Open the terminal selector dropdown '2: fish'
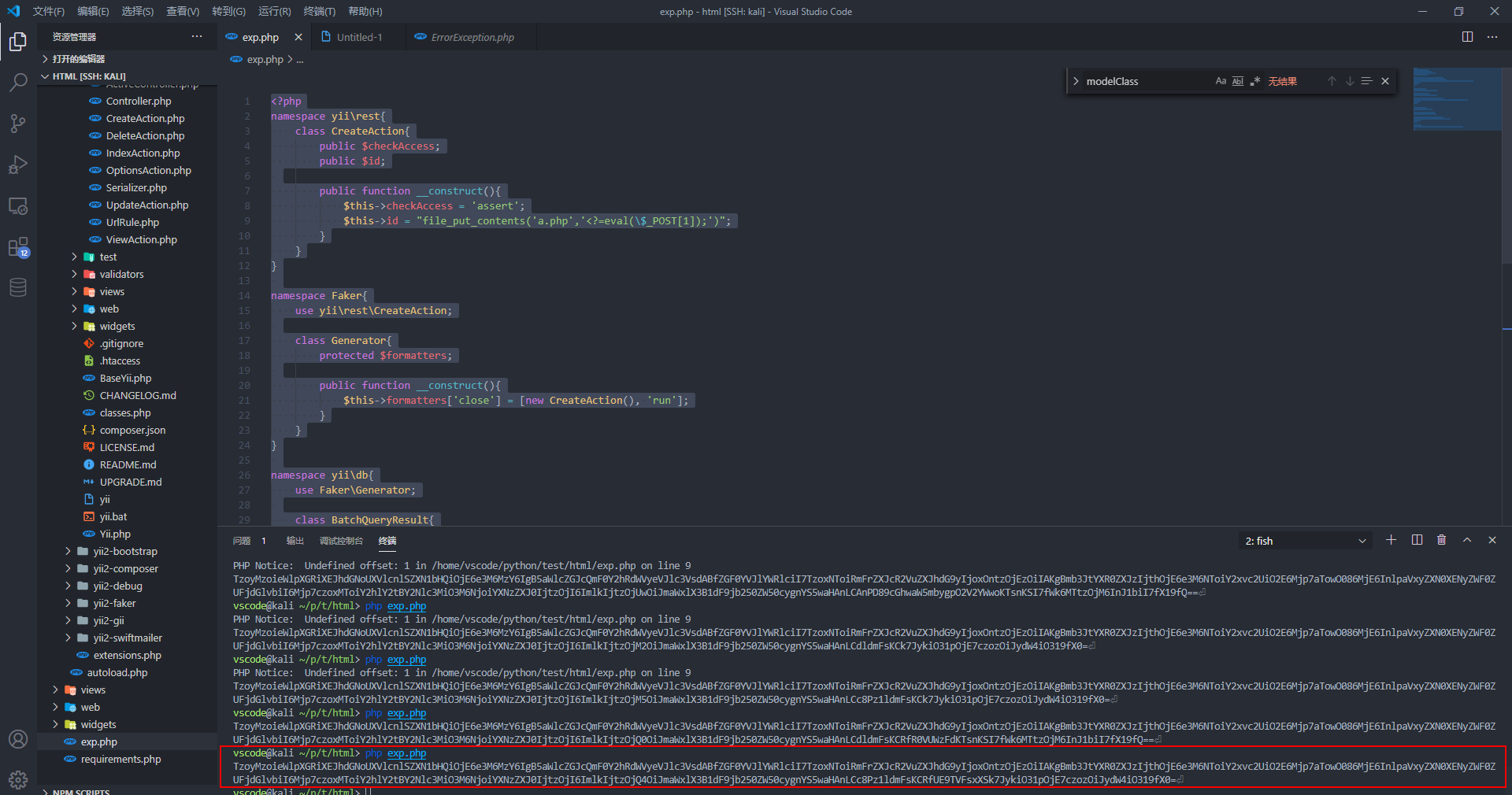The image size is (1512, 795). tap(1306, 541)
